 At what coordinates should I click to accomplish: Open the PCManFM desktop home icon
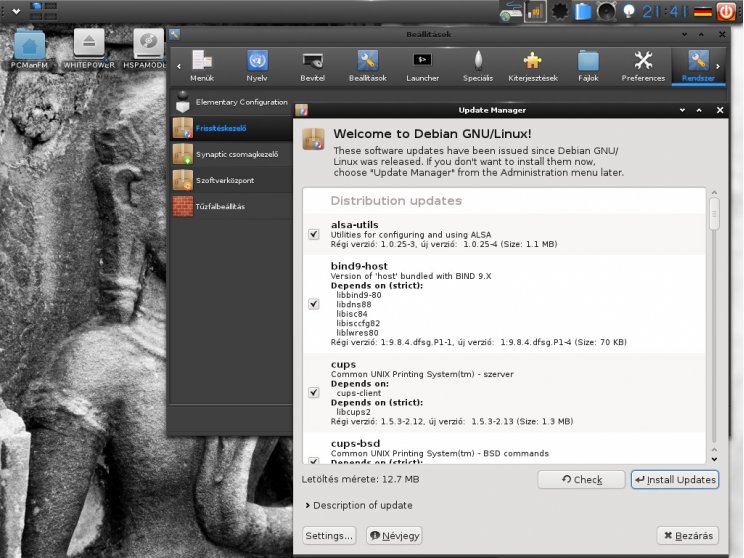pyautogui.click(x=29, y=49)
